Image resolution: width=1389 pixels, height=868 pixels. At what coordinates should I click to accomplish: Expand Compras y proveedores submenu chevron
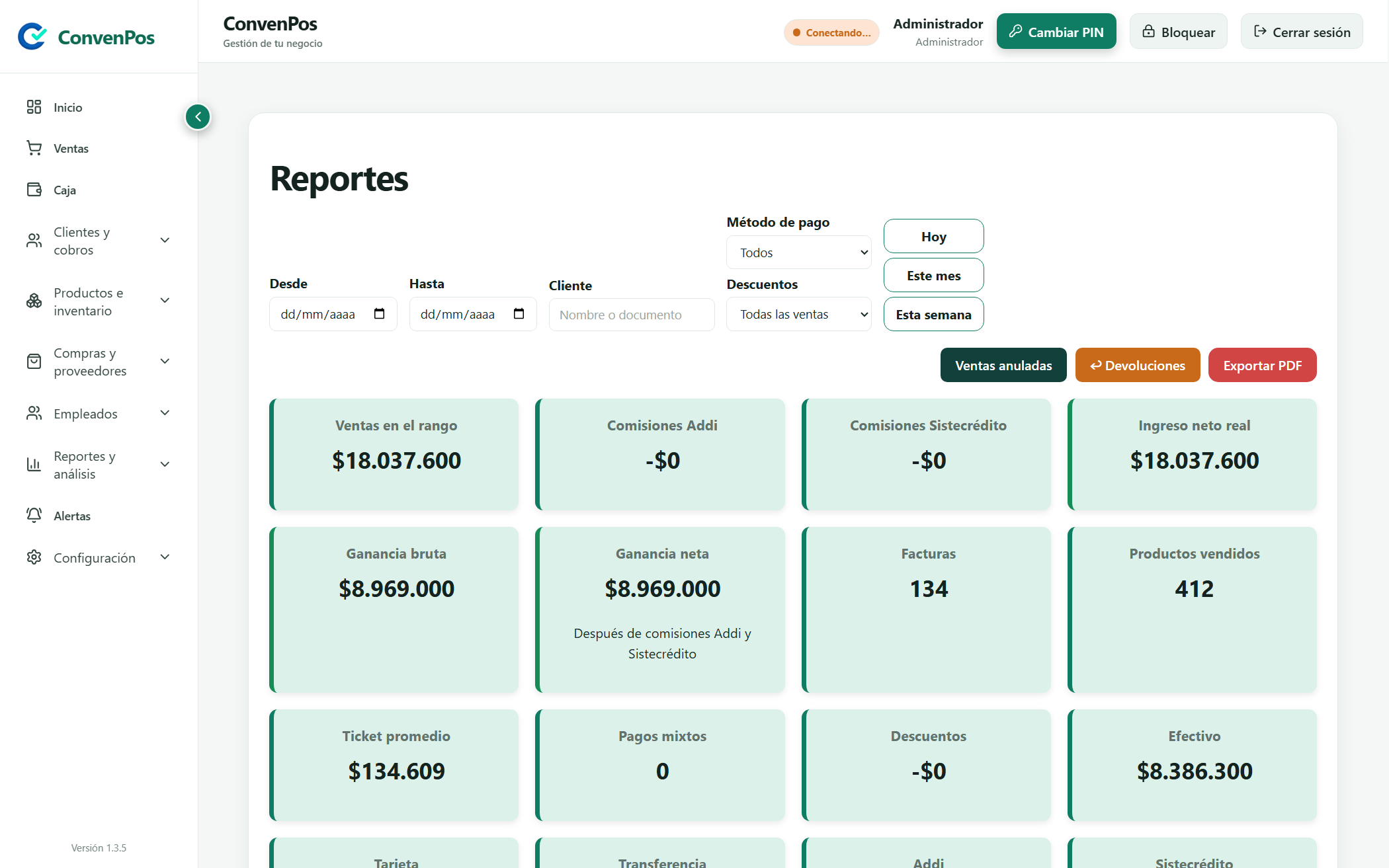[165, 361]
